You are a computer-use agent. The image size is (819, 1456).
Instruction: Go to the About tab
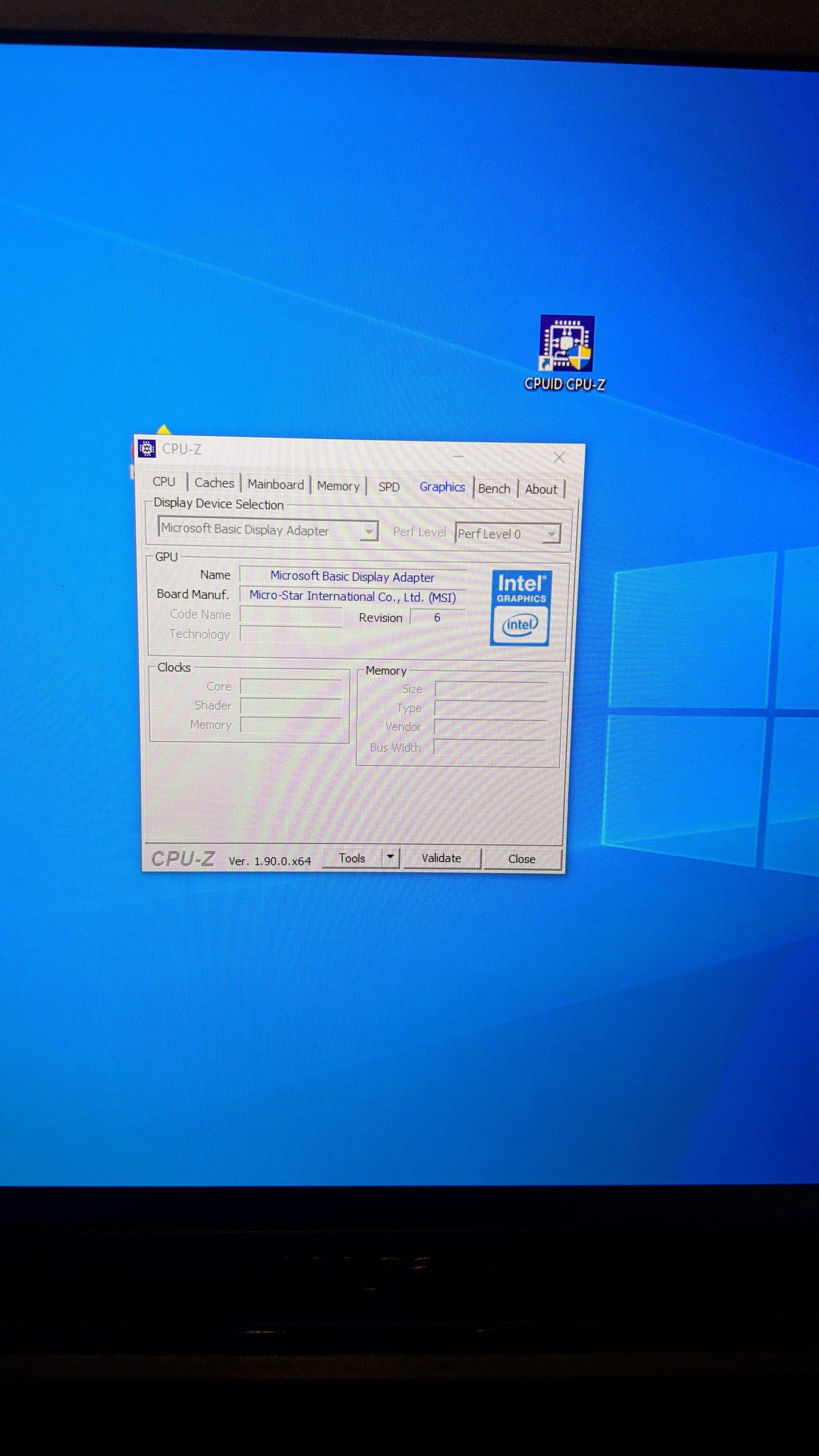tap(541, 490)
